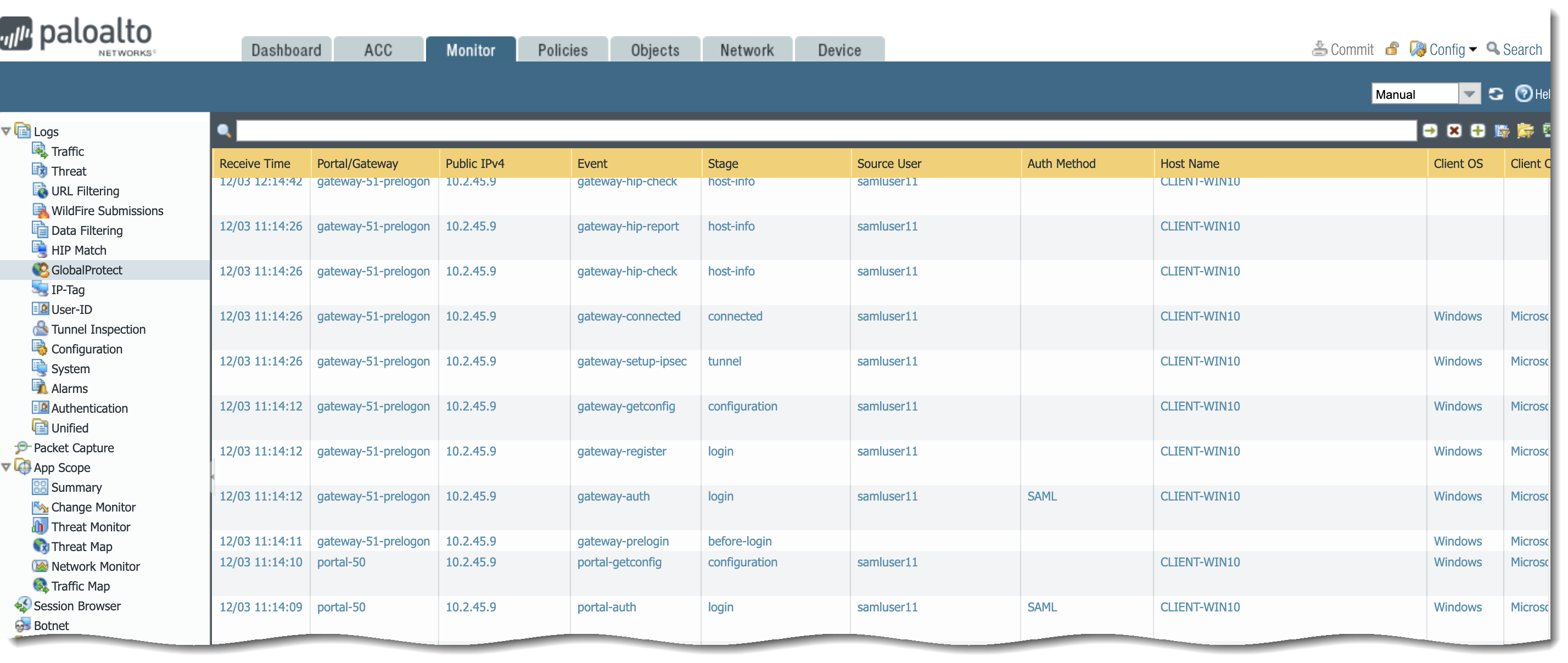Add a filter with the green plus icon
1568x663 pixels.
[1477, 130]
